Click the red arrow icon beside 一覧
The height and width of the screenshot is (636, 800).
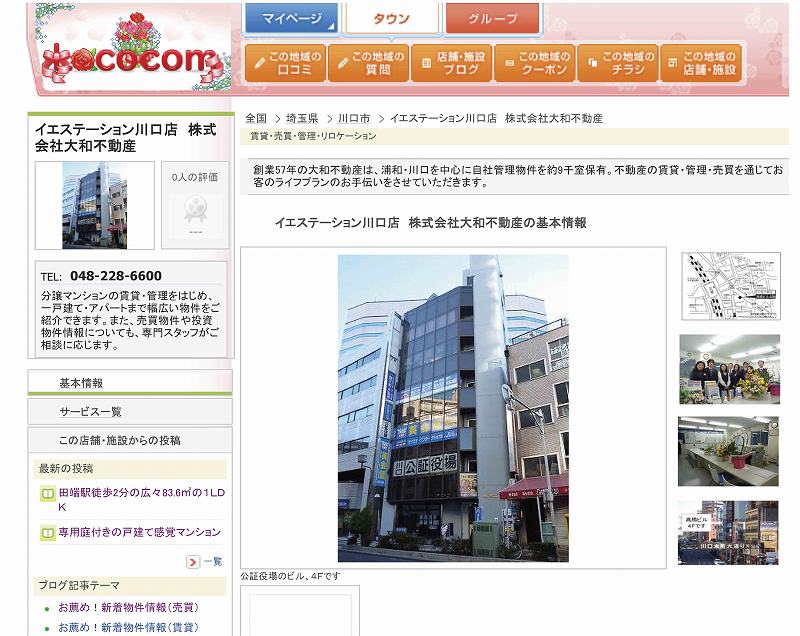[193, 562]
